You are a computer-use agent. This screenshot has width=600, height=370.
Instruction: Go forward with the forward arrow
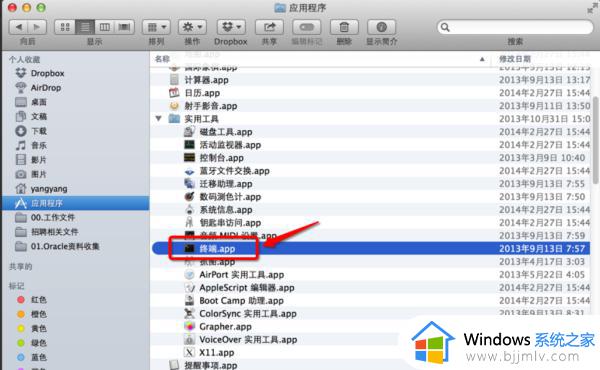click(x=37, y=27)
